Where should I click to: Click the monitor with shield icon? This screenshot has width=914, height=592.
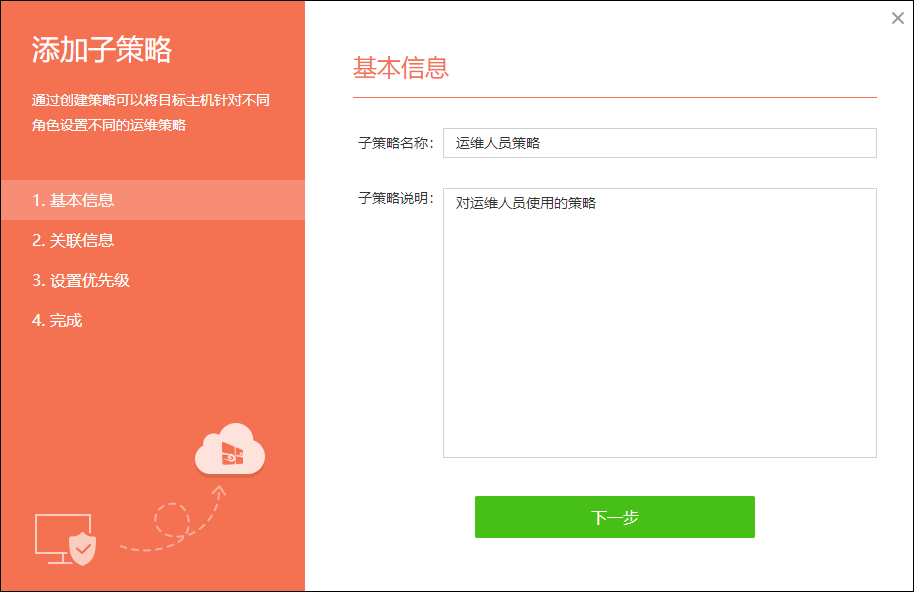tap(65, 539)
